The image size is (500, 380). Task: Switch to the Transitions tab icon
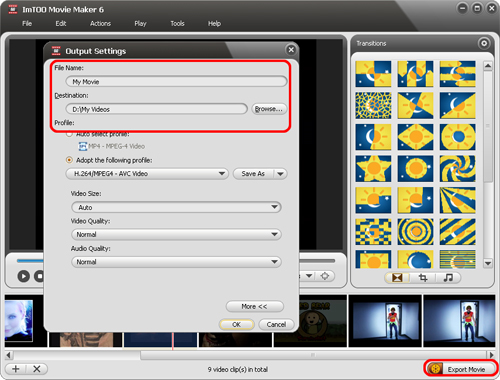(397, 277)
